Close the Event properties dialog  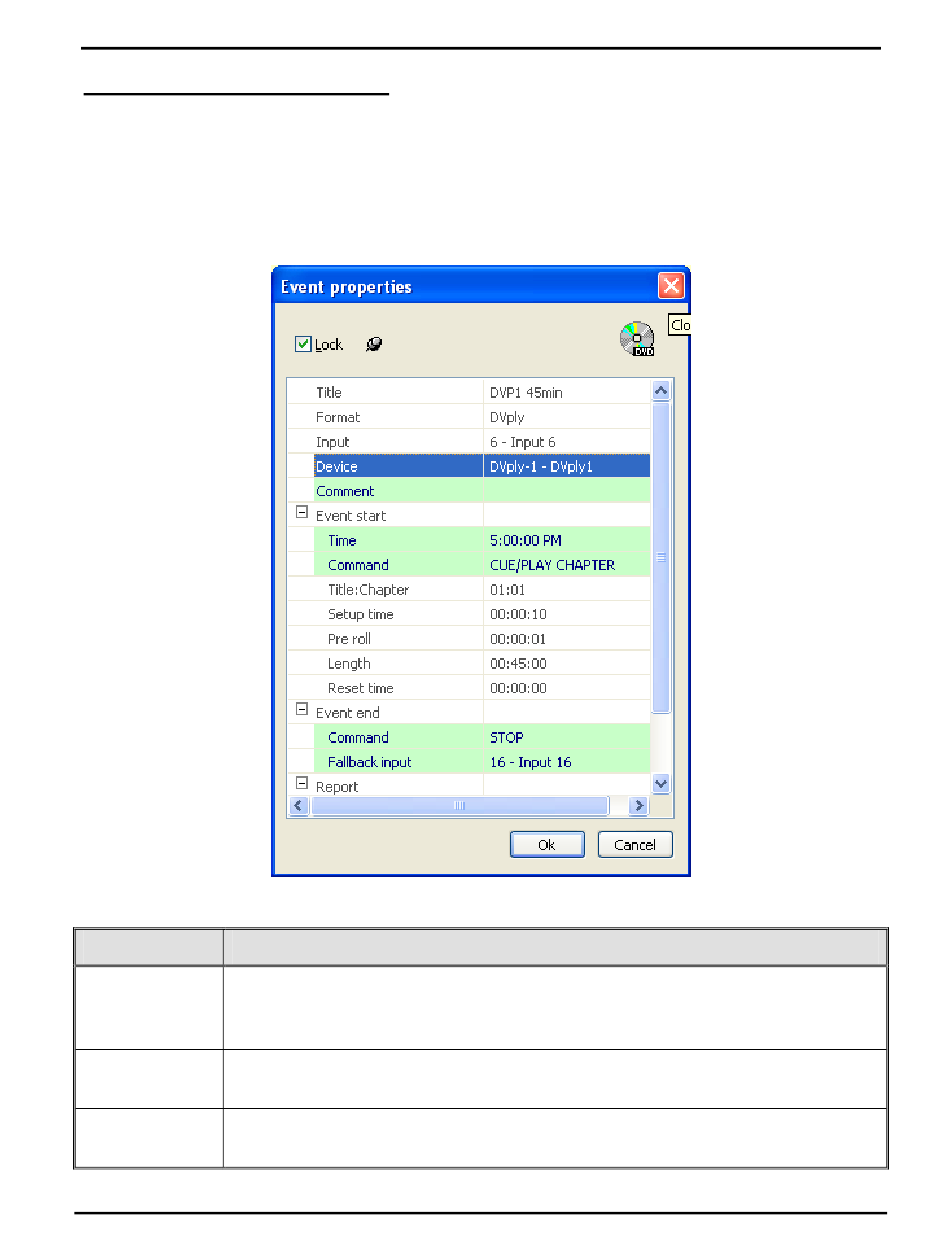(x=670, y=287)
